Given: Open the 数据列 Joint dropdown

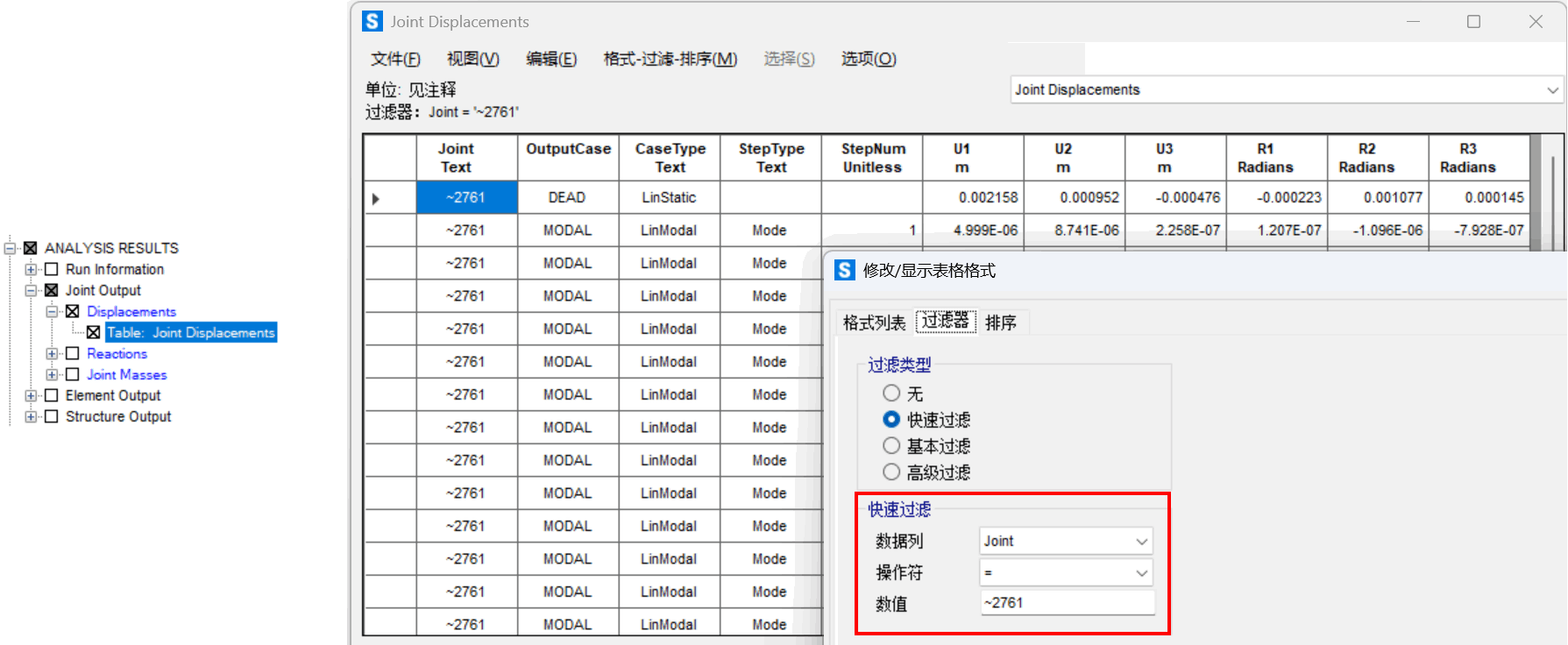Looking at the screenshot, I should (x=1141, y=542).
